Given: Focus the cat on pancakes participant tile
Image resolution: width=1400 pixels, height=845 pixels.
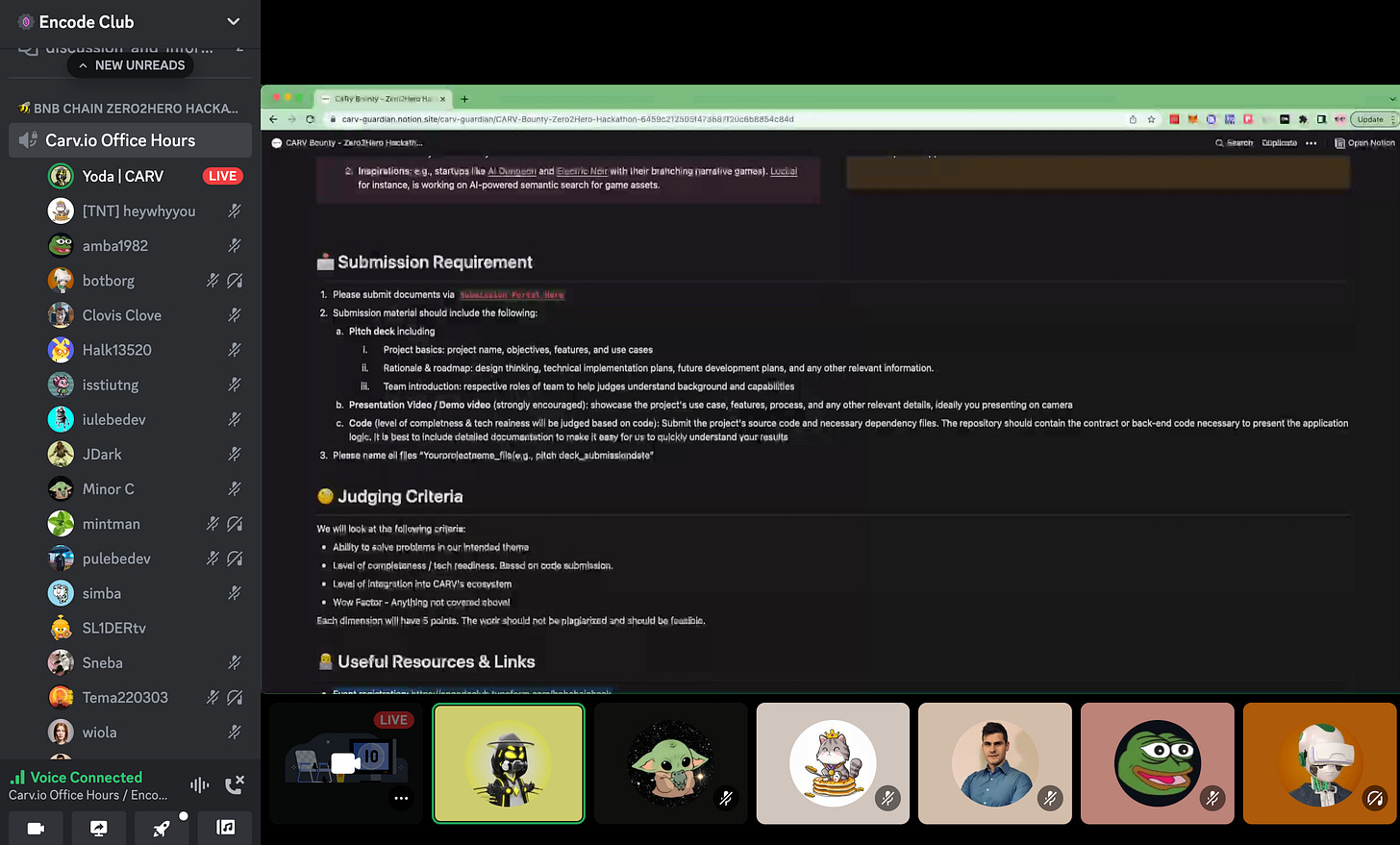Looking at the screenshot, I should [x=833, y=763].
